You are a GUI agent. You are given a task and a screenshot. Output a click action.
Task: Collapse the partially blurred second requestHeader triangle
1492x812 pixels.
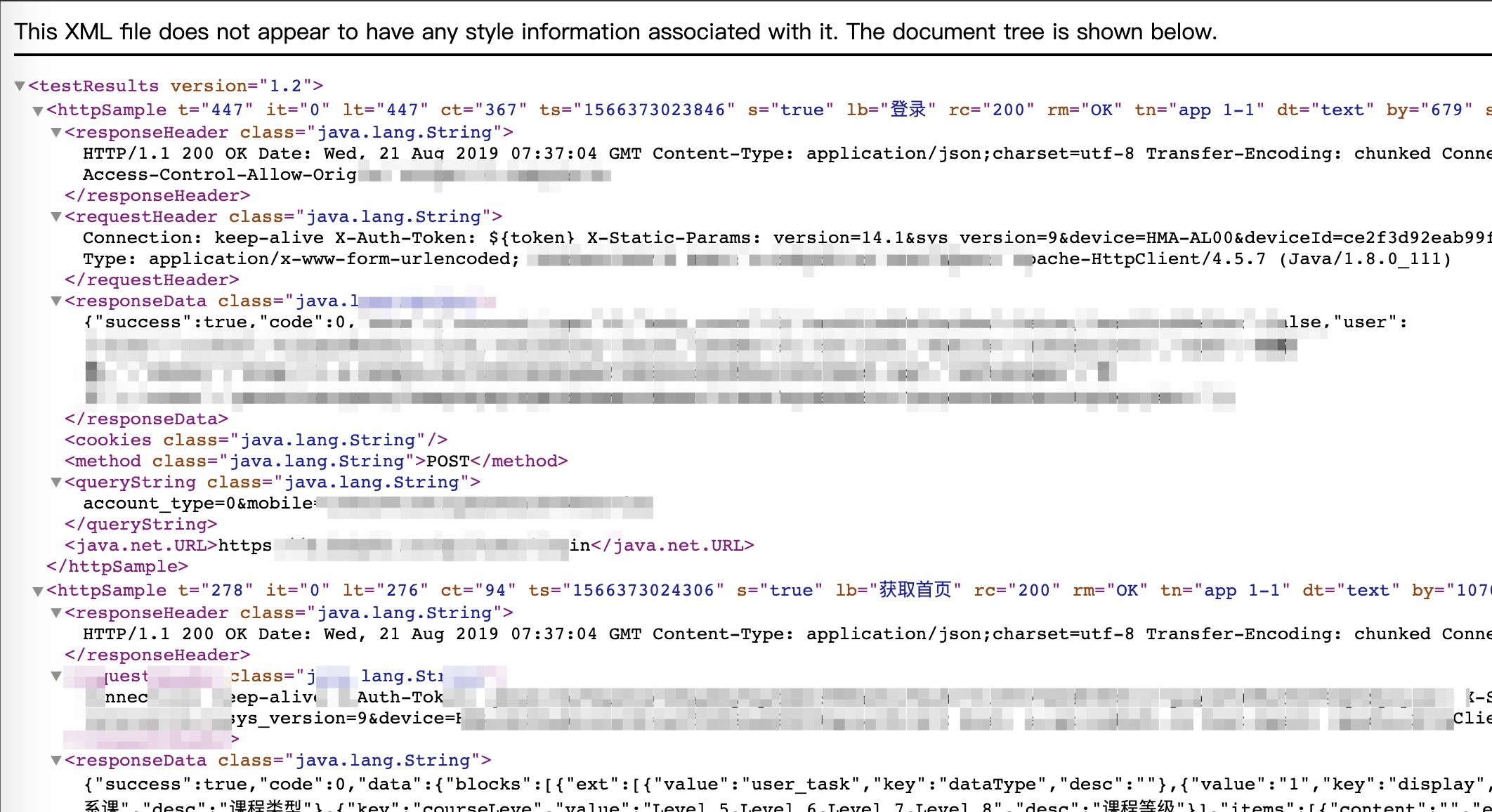click(56, 676)
